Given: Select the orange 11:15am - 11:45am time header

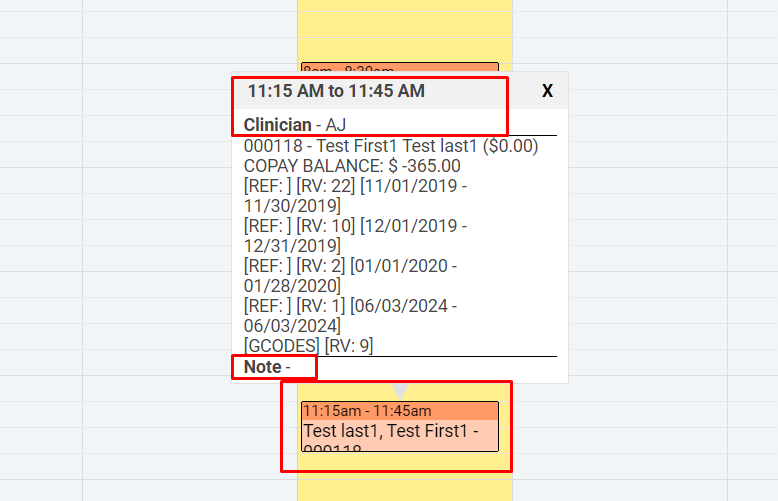Looking at the screenshot, I should coord(399,411).
